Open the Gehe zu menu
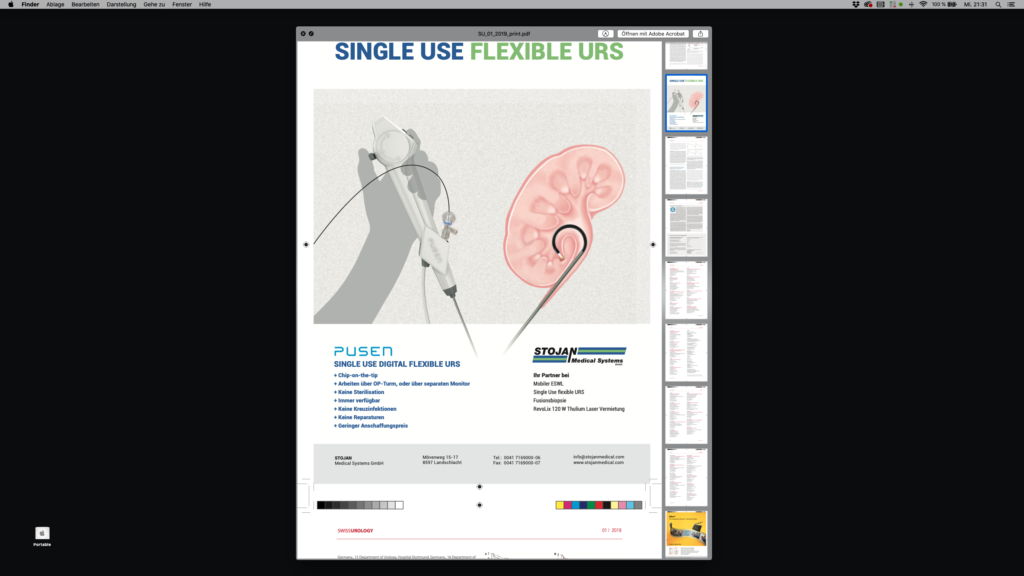1024x576 pixels. (x=154, y=5)
